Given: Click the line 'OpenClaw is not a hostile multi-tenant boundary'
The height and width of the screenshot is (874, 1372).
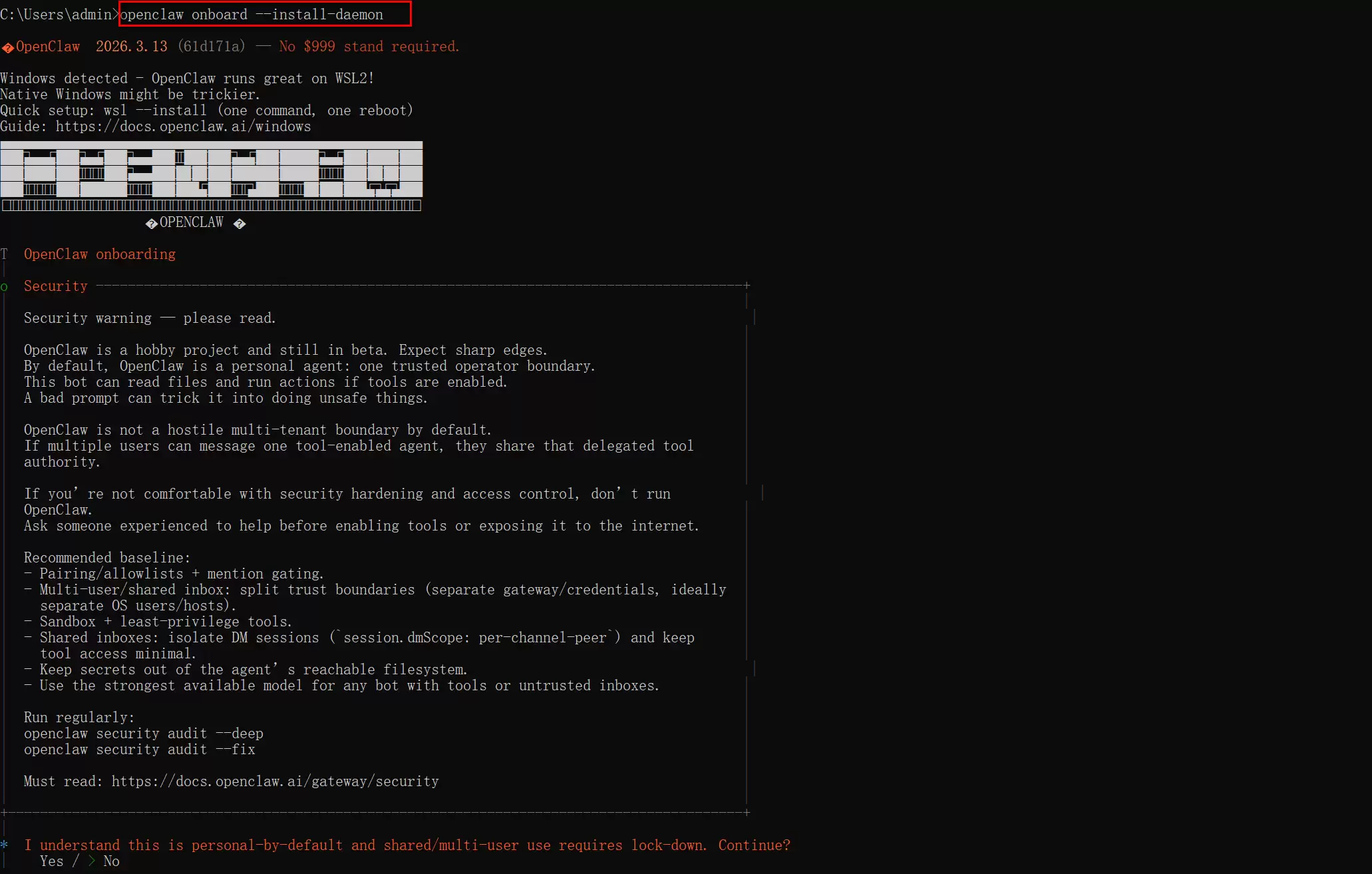Looking at the screenshot, I should (x=257, y=430).
